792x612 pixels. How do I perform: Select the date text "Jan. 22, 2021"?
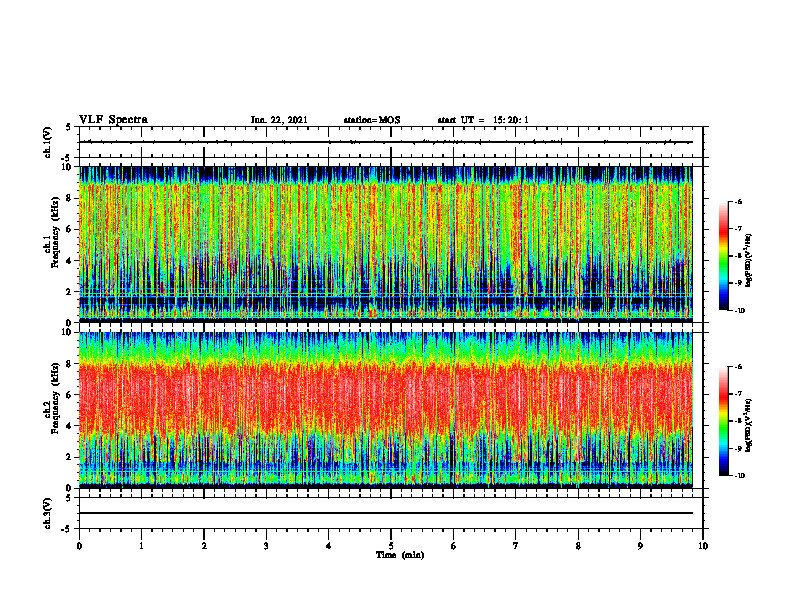[x=279, y=120]
